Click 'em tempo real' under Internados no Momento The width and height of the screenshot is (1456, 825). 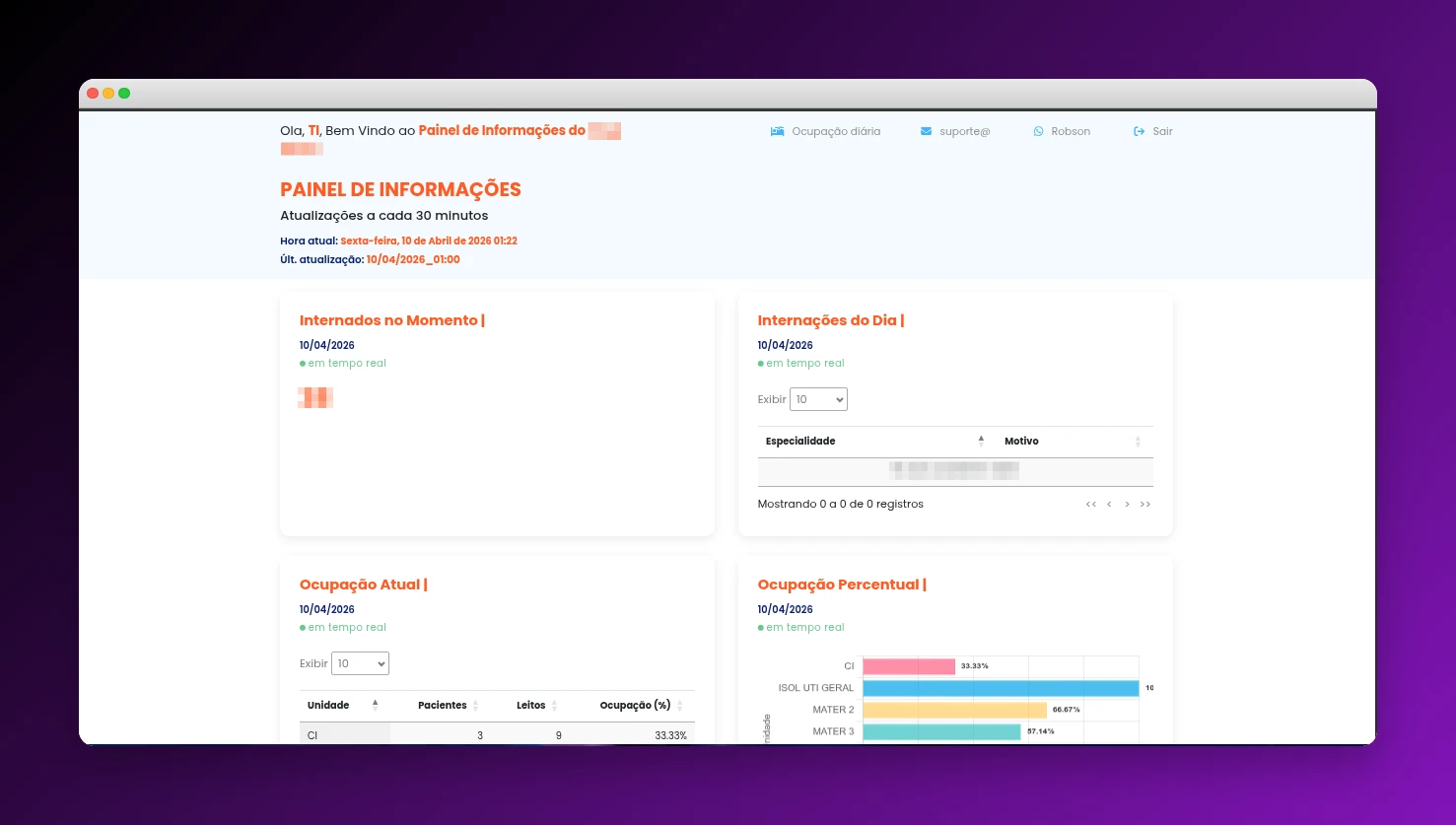coord(347,364)
